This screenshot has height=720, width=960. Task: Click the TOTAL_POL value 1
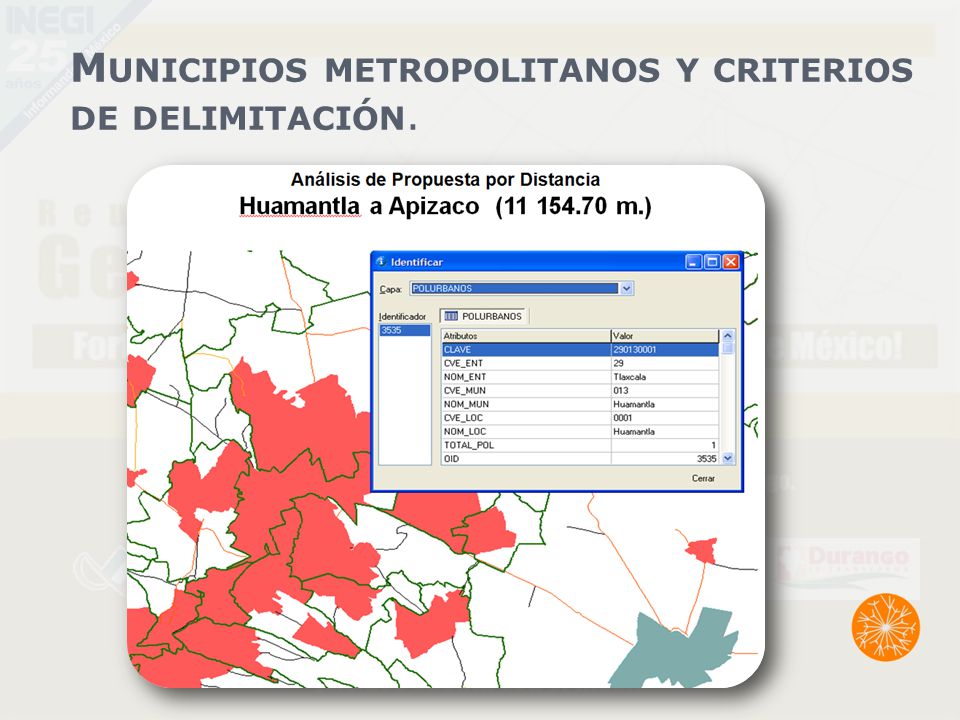pos(713,445)
